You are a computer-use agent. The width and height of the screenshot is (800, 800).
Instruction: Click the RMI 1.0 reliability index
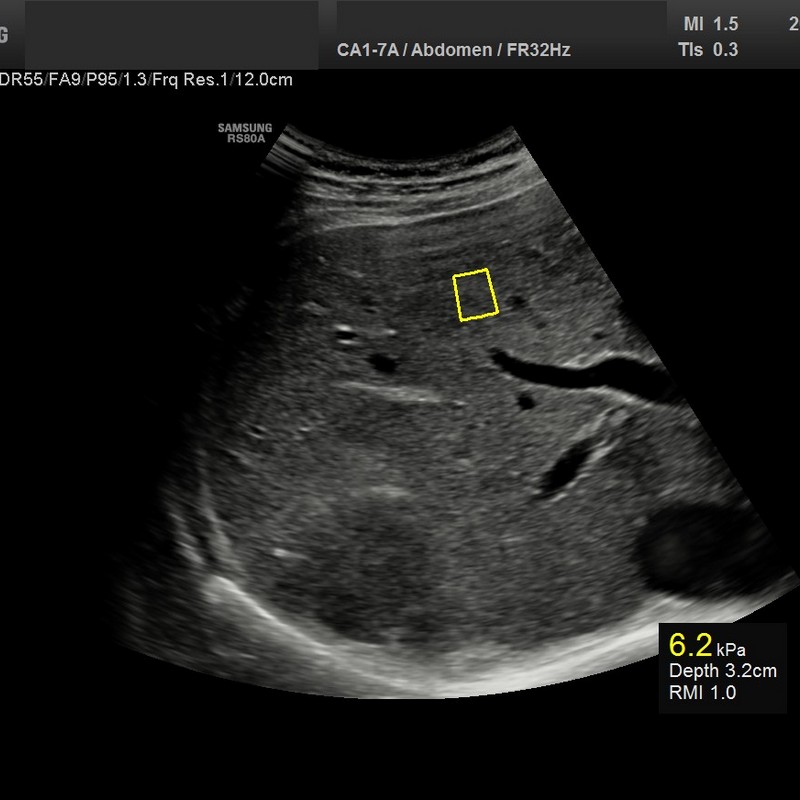pyautogui.click(x=702, y=693)
